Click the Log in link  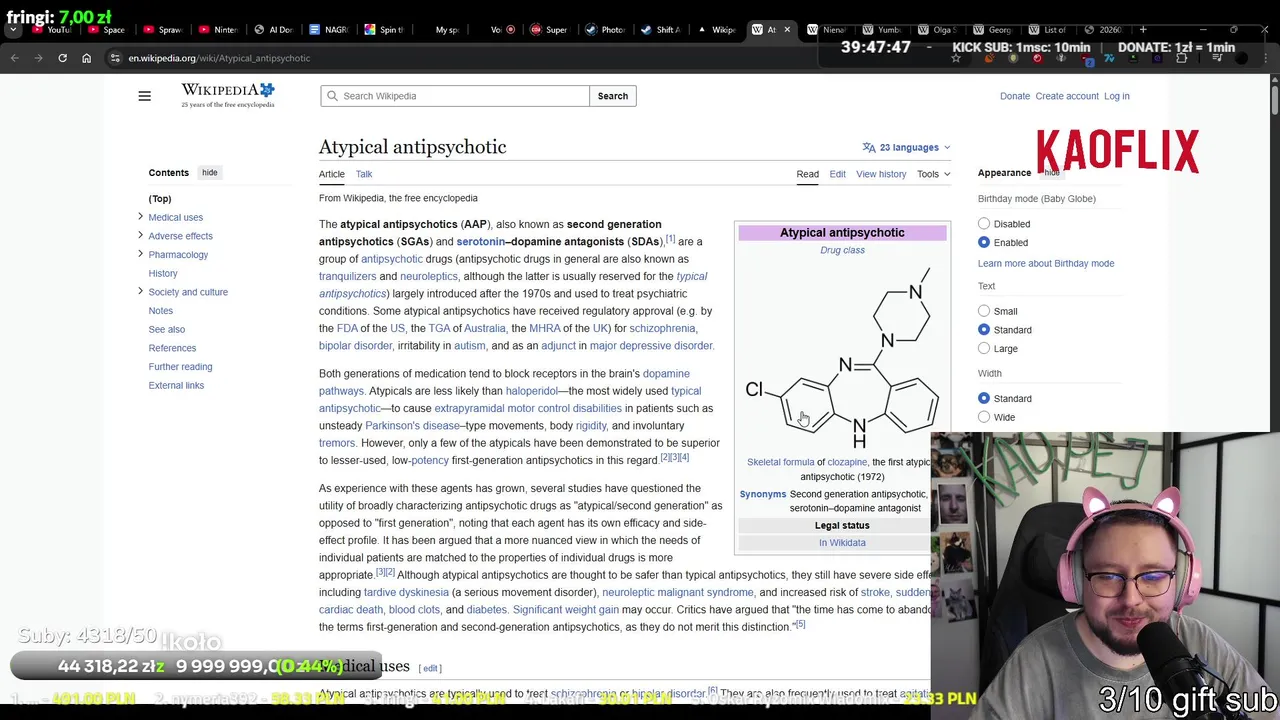tap(1116, 96)
